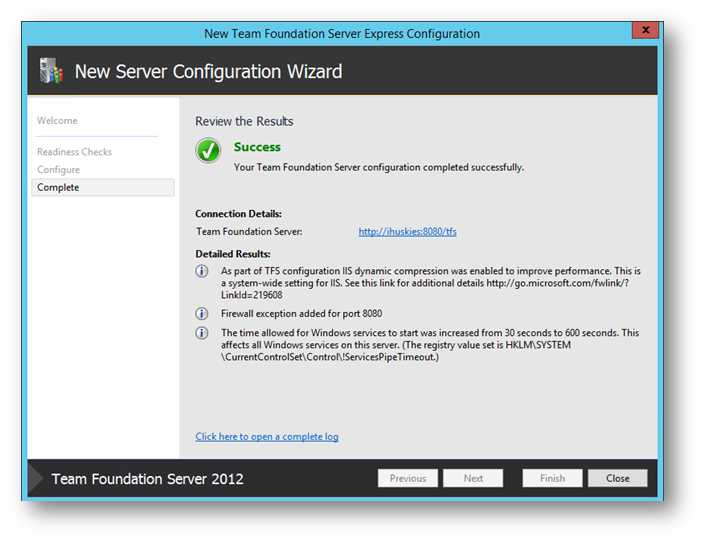Click the Next button

tap(473, 478)
